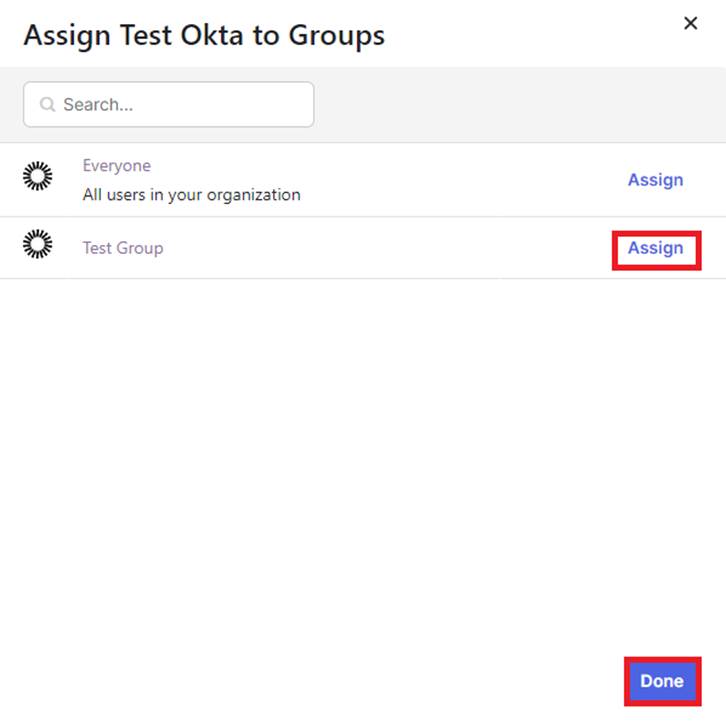Click the Everyone group sunburst icon
The width and height of the screenshot is (726, 721).
tap(37, 178)
